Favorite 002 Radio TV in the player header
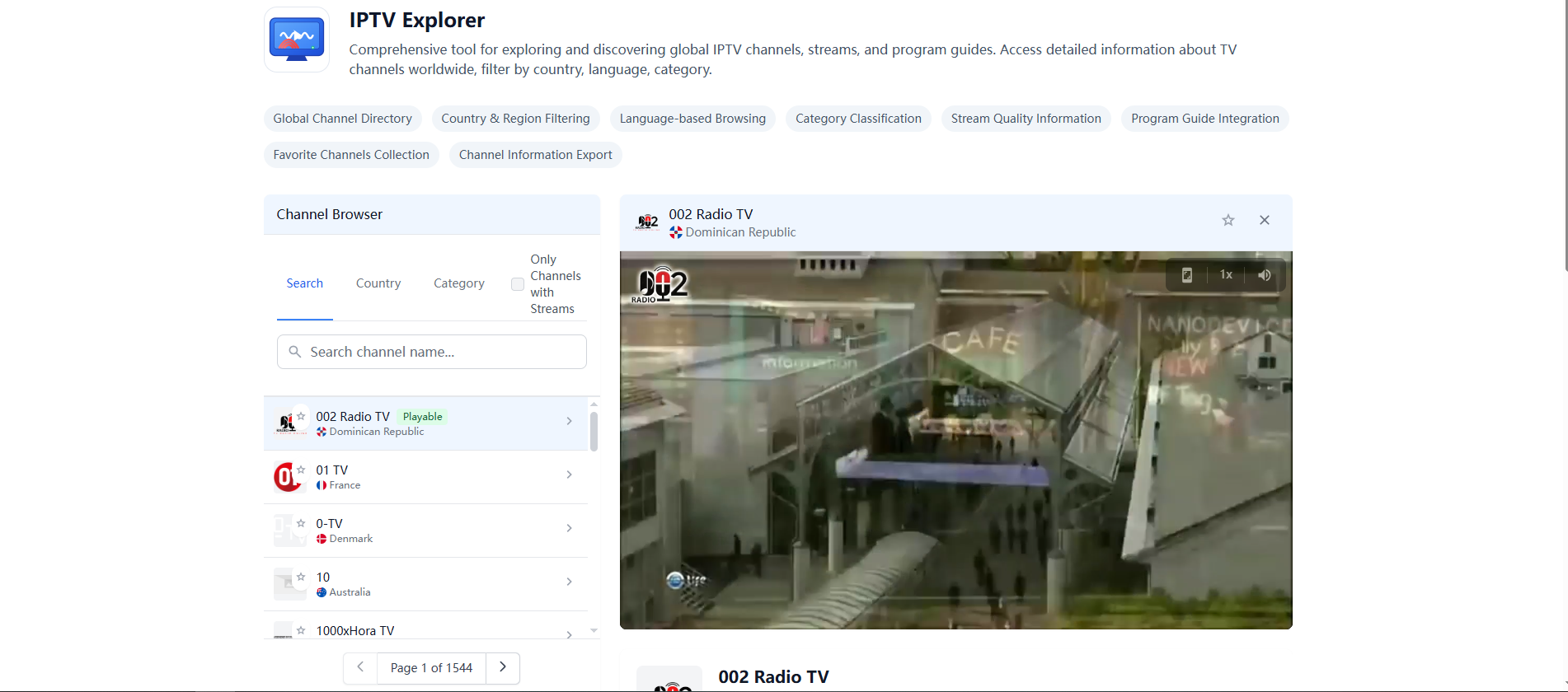This screenshot has height=692, width=1568. pos(1228,220)
